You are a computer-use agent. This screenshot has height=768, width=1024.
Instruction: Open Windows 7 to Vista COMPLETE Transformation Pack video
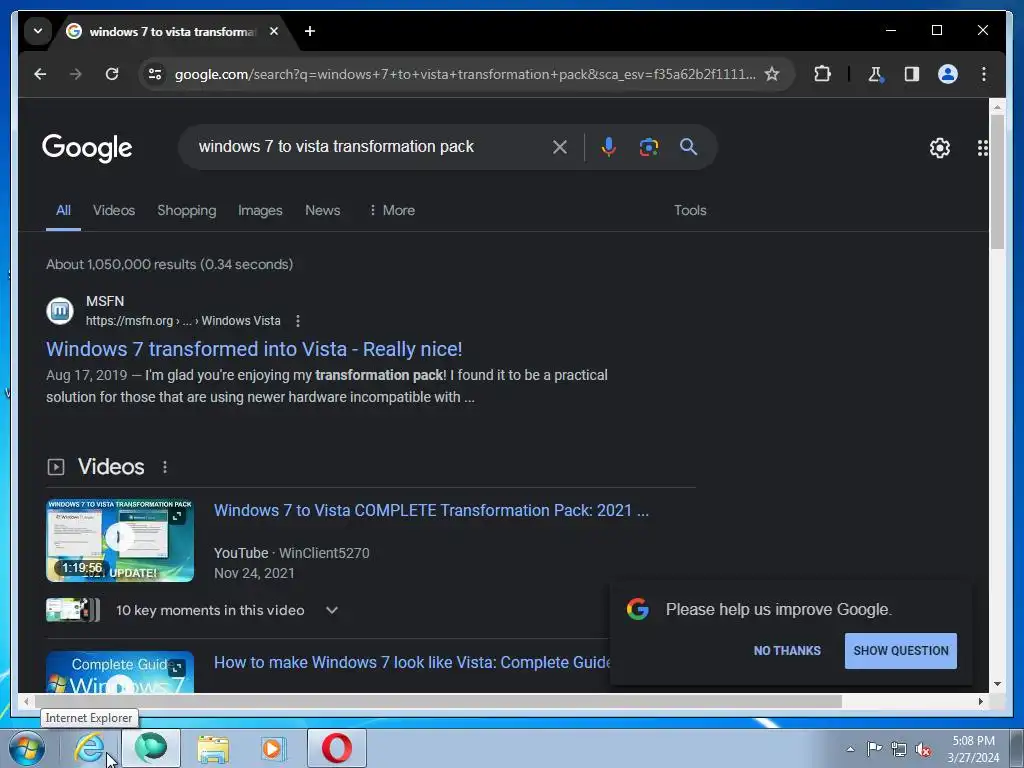[x=431, y=511]
